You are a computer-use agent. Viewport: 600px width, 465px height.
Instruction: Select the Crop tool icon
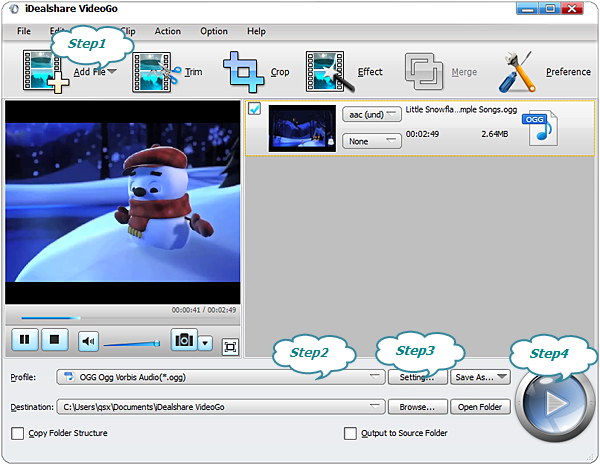point(244,72)
